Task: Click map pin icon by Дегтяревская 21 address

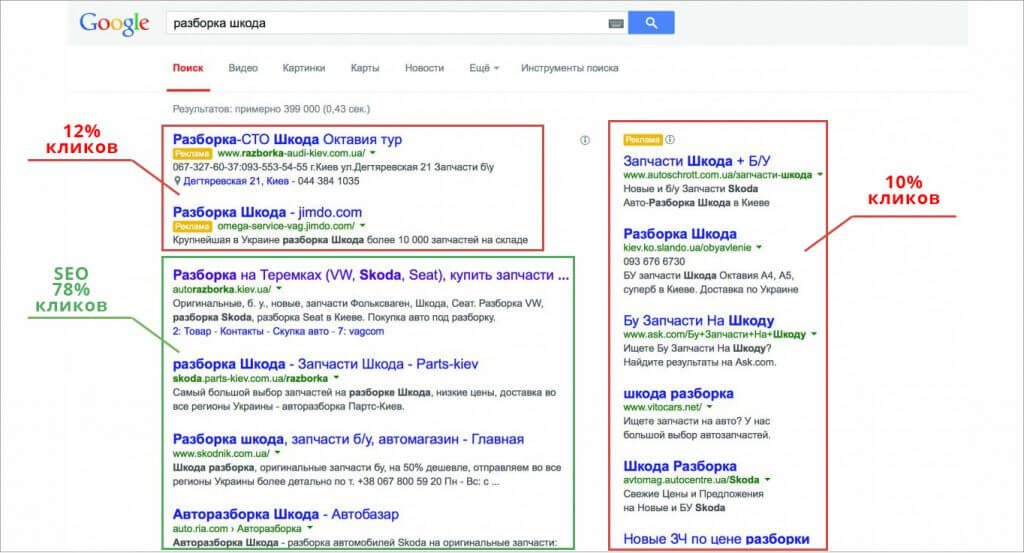Action: tap(177, 181)
